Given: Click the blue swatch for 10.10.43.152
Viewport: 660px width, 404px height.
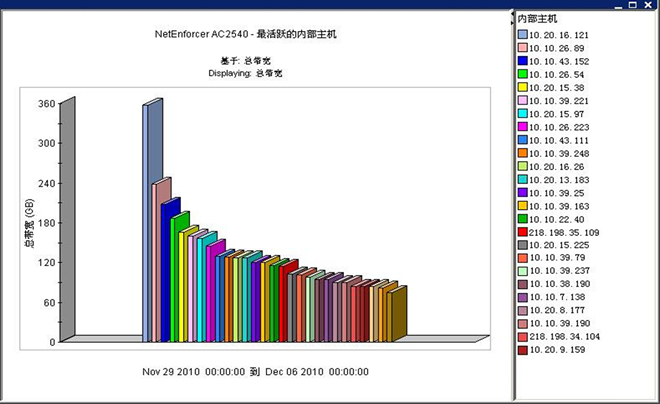Looking at the screenshot, I should [522, 60].
